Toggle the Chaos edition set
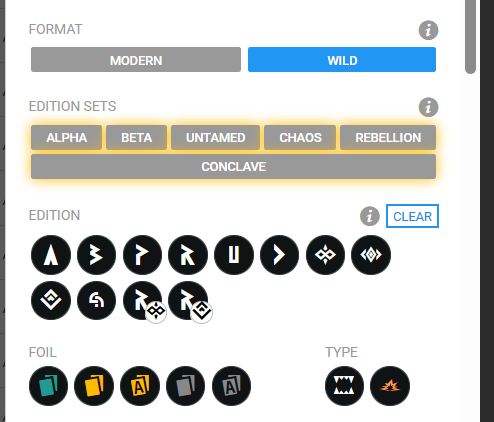Image resolution: width=494 pixels, height=422 pixels. [x=300, y=138]
